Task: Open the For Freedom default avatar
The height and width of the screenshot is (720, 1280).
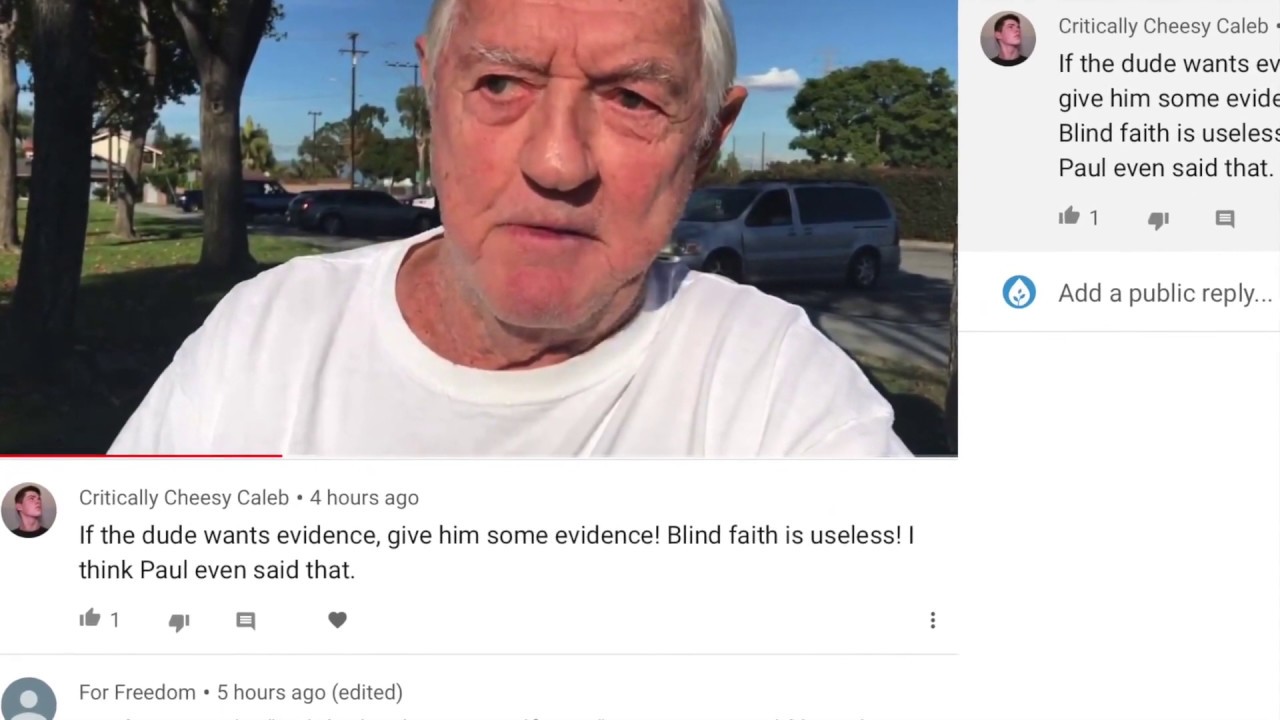Action: (x=28, y=700)
